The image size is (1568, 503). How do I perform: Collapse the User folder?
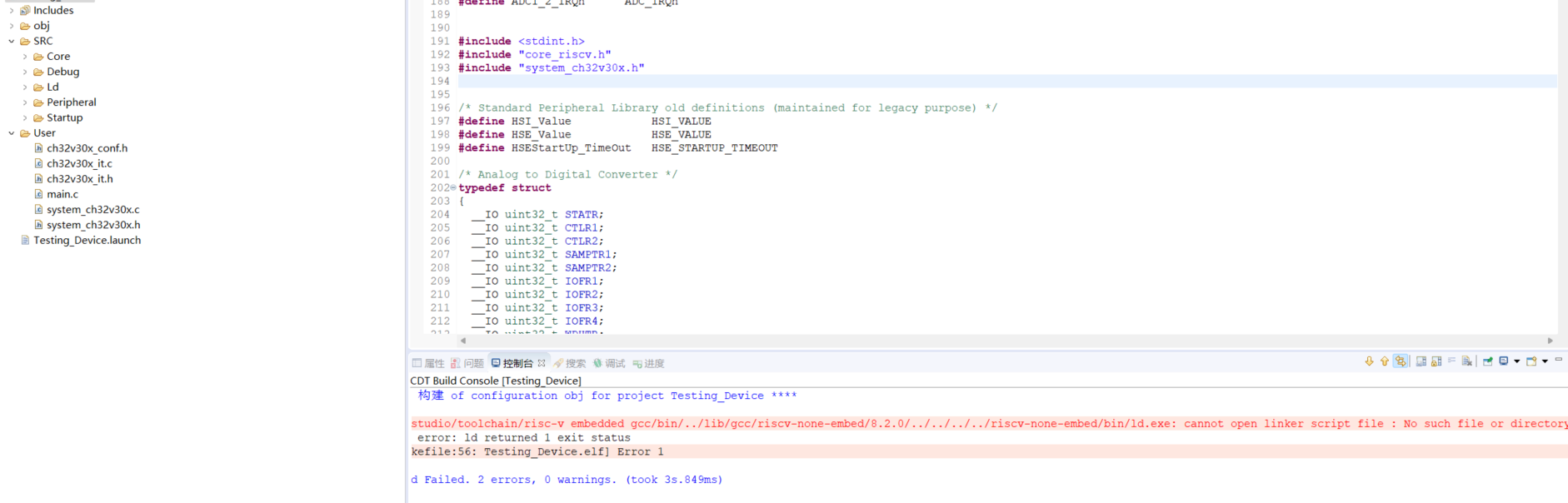click(x=12, y=133)
